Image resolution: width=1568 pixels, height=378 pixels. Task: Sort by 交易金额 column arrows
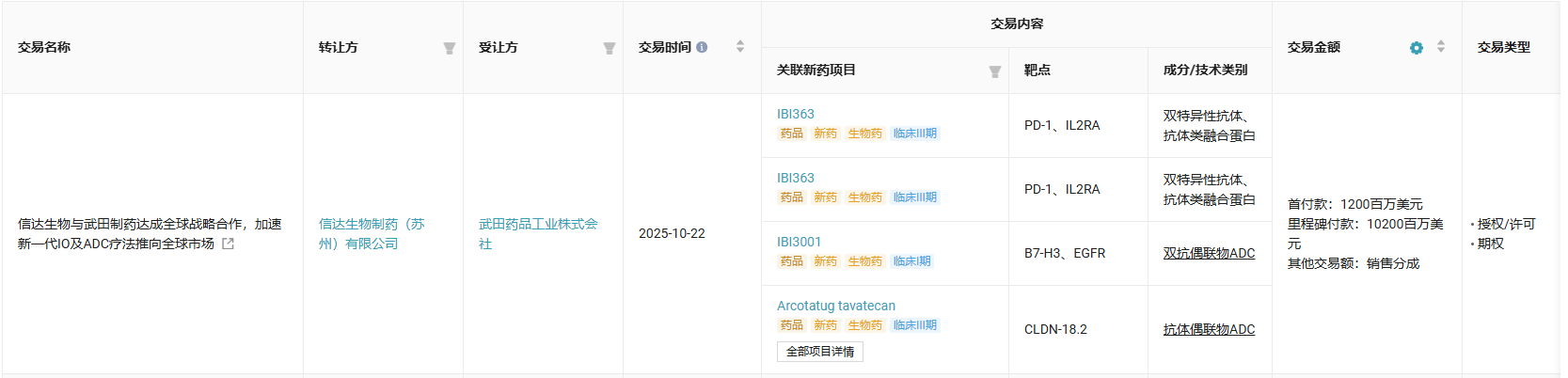tap(1441, 46)
